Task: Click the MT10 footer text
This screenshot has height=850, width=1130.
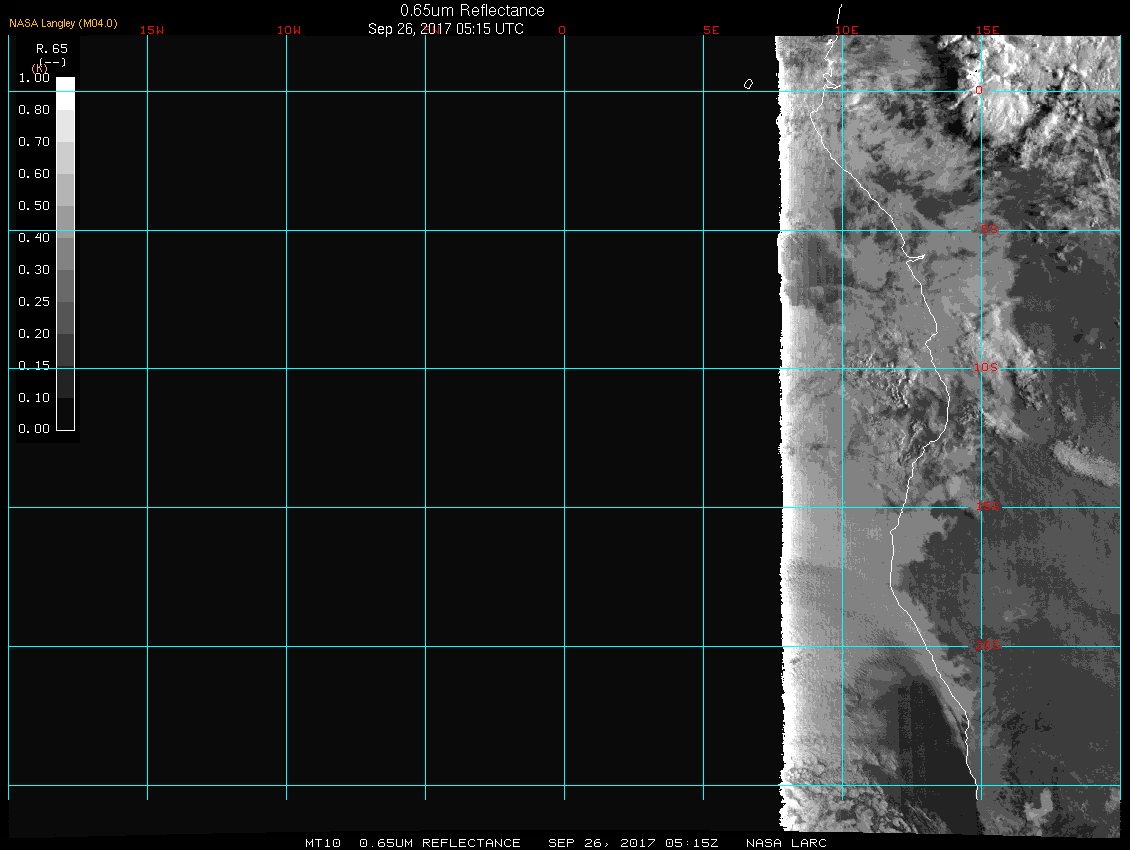Action: [323, 843]
